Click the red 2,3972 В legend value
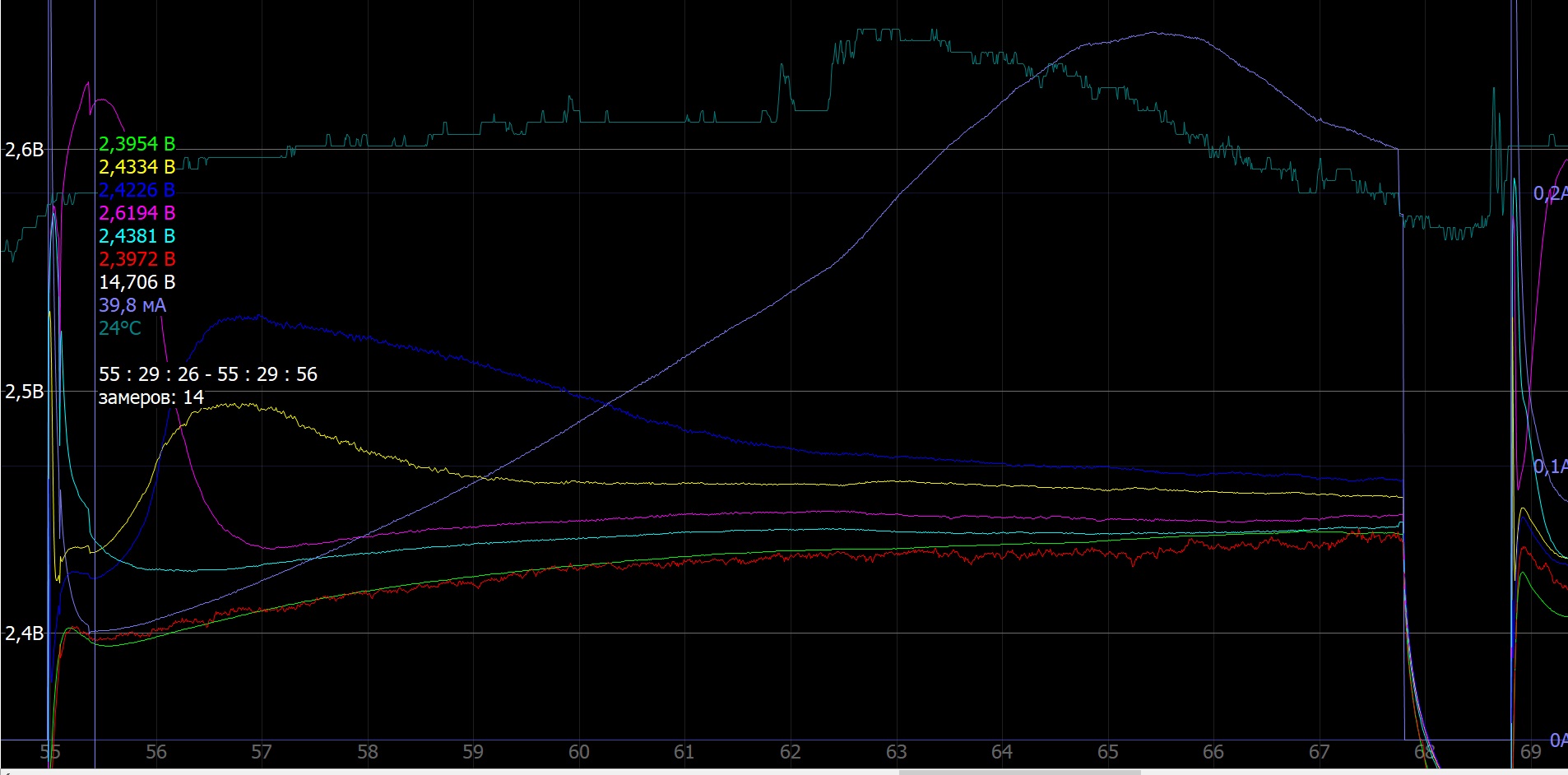Viewport: 1568px width, 775px height. 137,259
